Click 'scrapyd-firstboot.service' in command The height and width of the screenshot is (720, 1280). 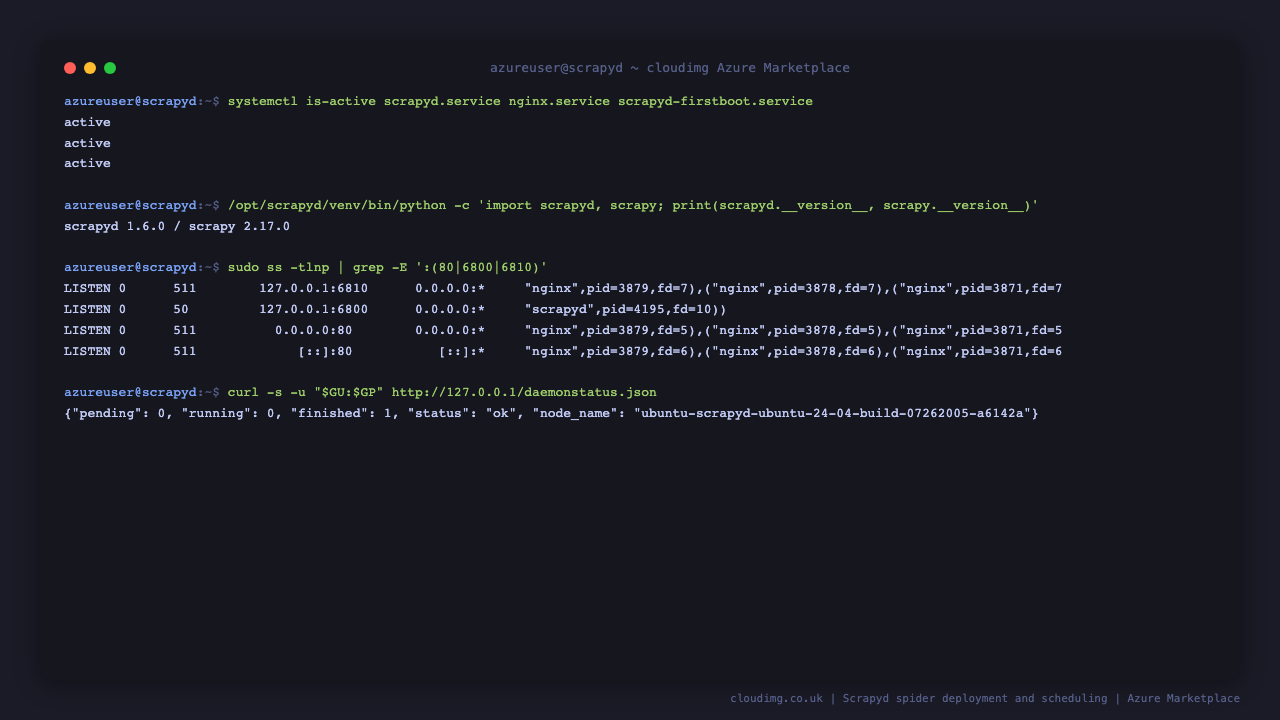point(715,101)
